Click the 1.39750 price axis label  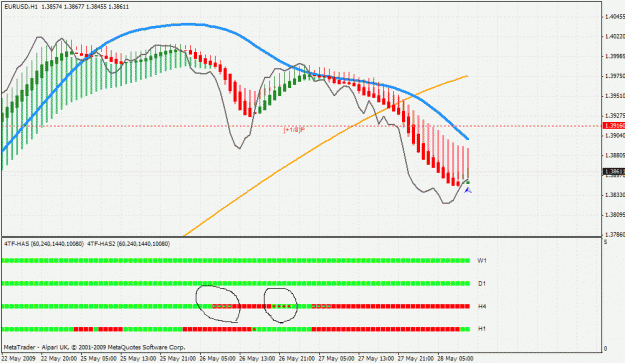[615, 76]
